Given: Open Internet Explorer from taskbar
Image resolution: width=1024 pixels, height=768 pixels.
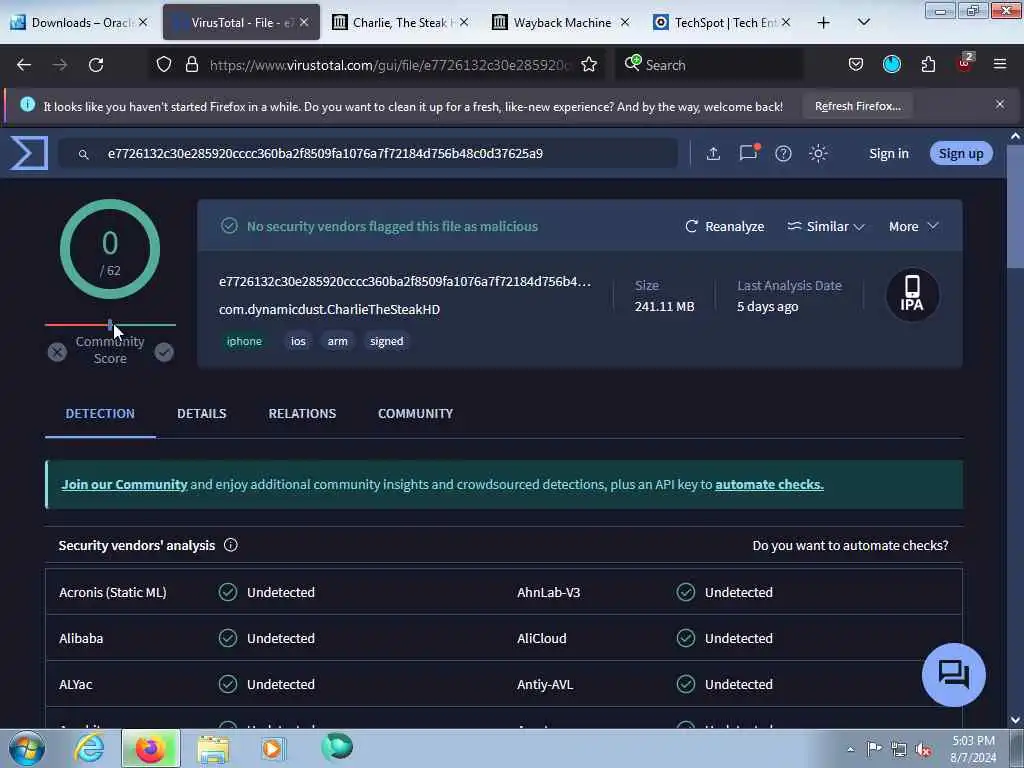Looking at the screenshot, I should 89,748.
